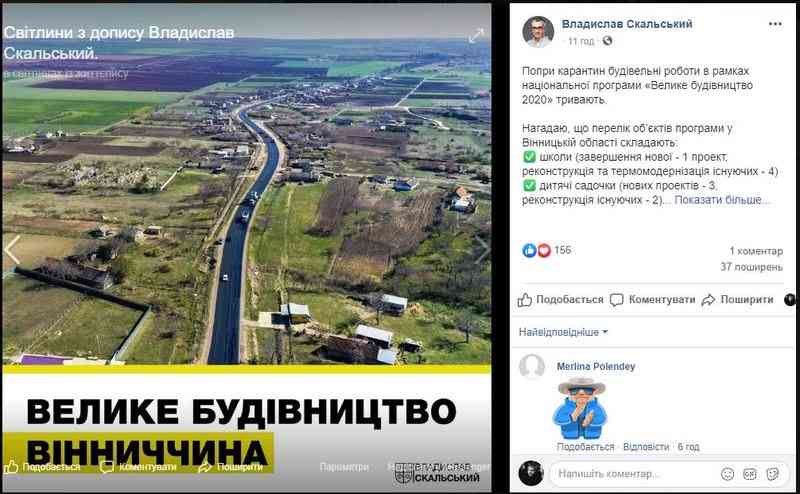Open the emoji picker in comment box
800x494 pixels.
(x=728, y=474)
